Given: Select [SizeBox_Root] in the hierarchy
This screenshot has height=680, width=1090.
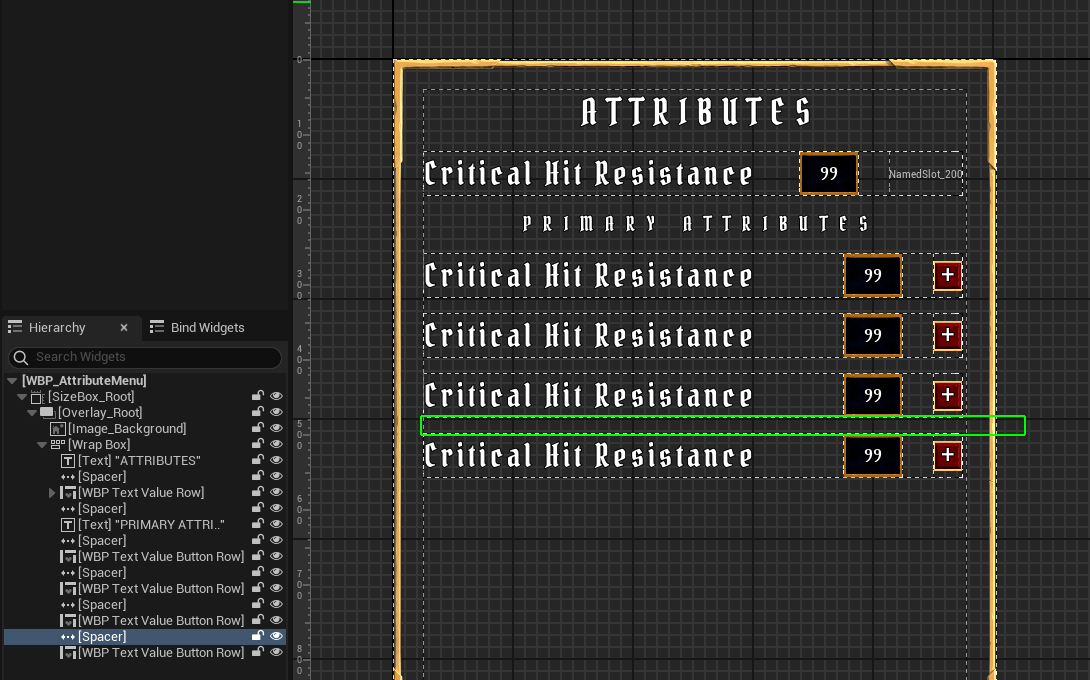Looking at the screenshot, I should click(91, 397).
